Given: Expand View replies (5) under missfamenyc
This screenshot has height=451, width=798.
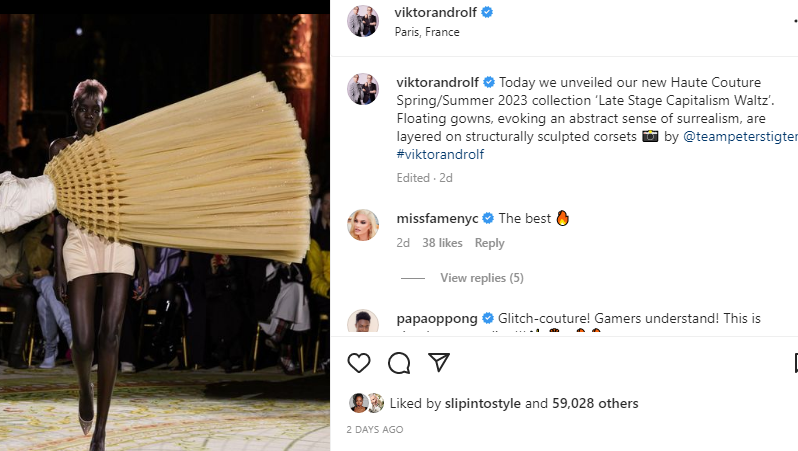Looking at the screenshot, I should click(481, 278).
